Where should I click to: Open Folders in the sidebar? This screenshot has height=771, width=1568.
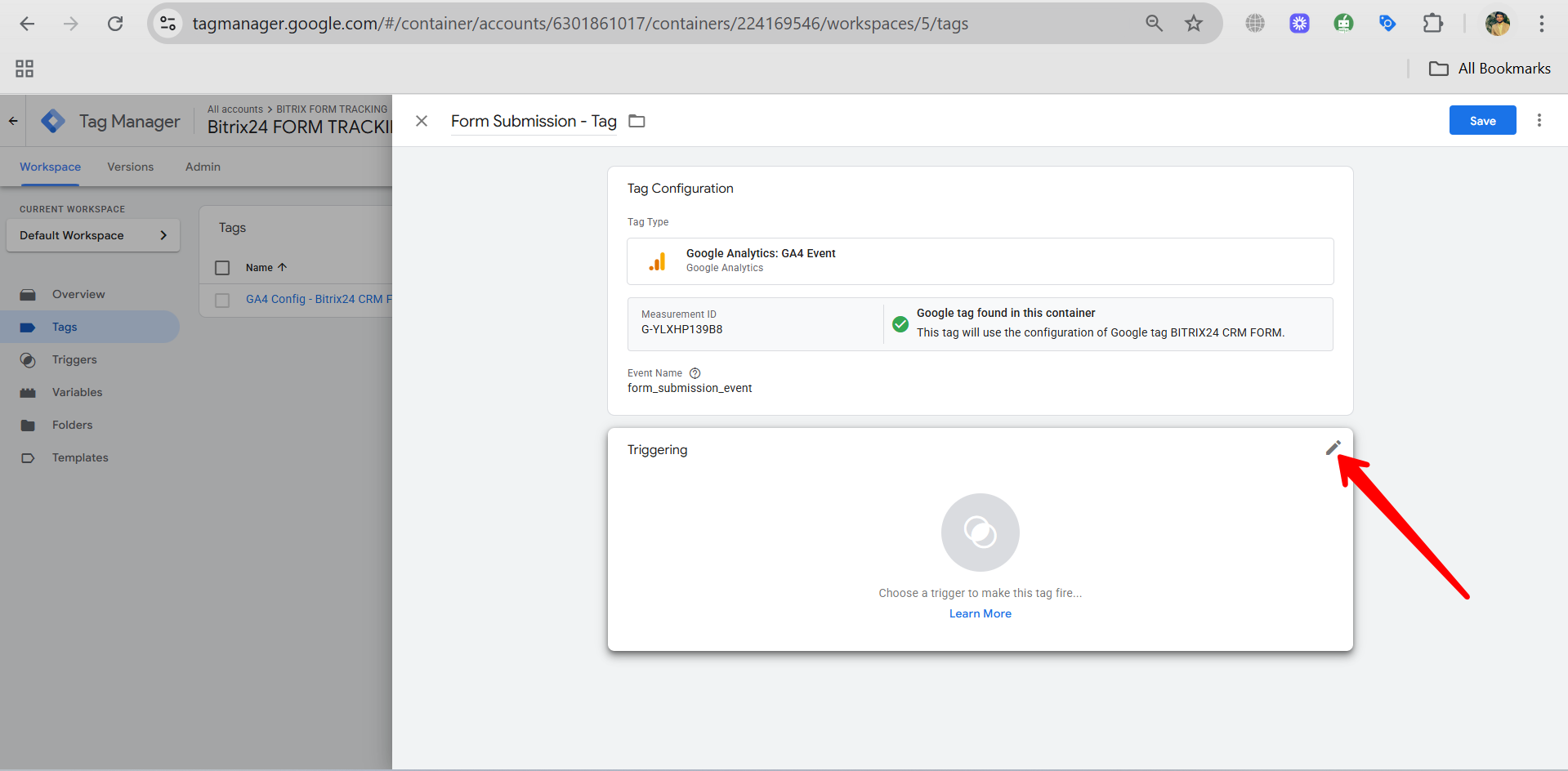pyautogui.click(x=73, y=425)
